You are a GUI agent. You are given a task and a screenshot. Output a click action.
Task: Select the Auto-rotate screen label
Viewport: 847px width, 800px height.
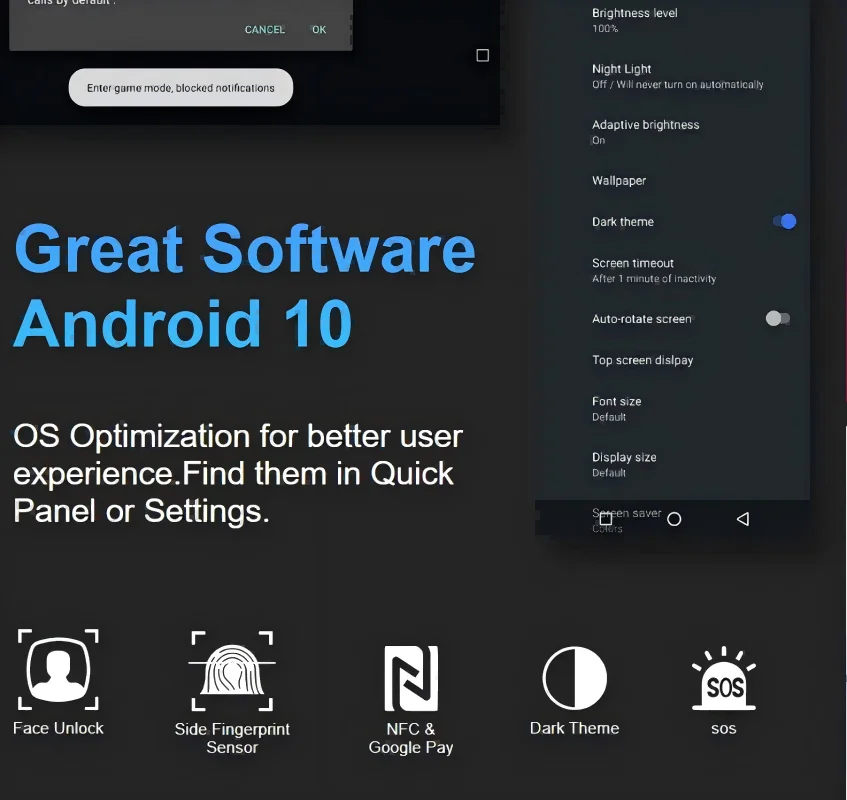[x=642, y=319]
